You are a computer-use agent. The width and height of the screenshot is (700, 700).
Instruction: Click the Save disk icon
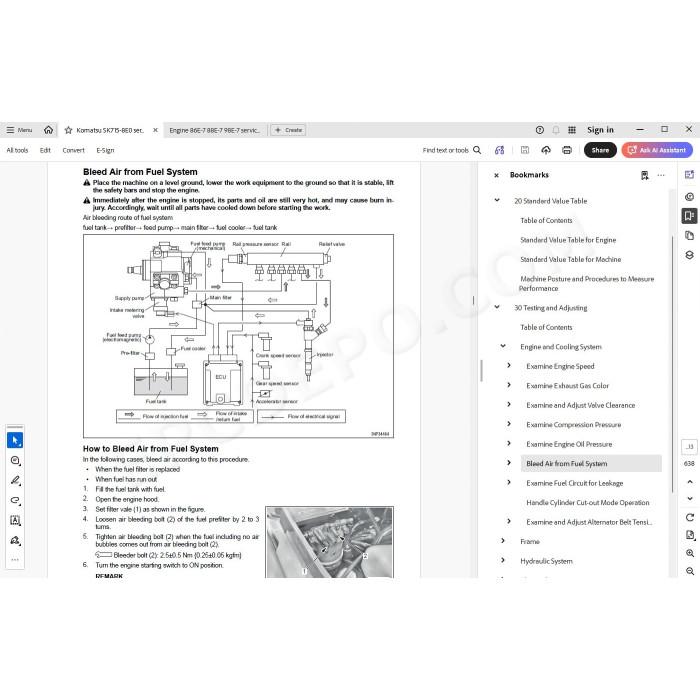(x=525, y=150)
